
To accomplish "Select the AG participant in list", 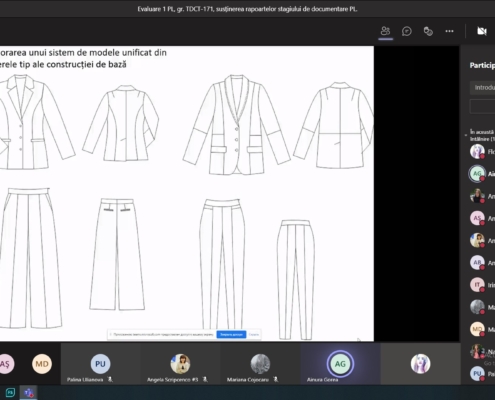I will point(482,174).
